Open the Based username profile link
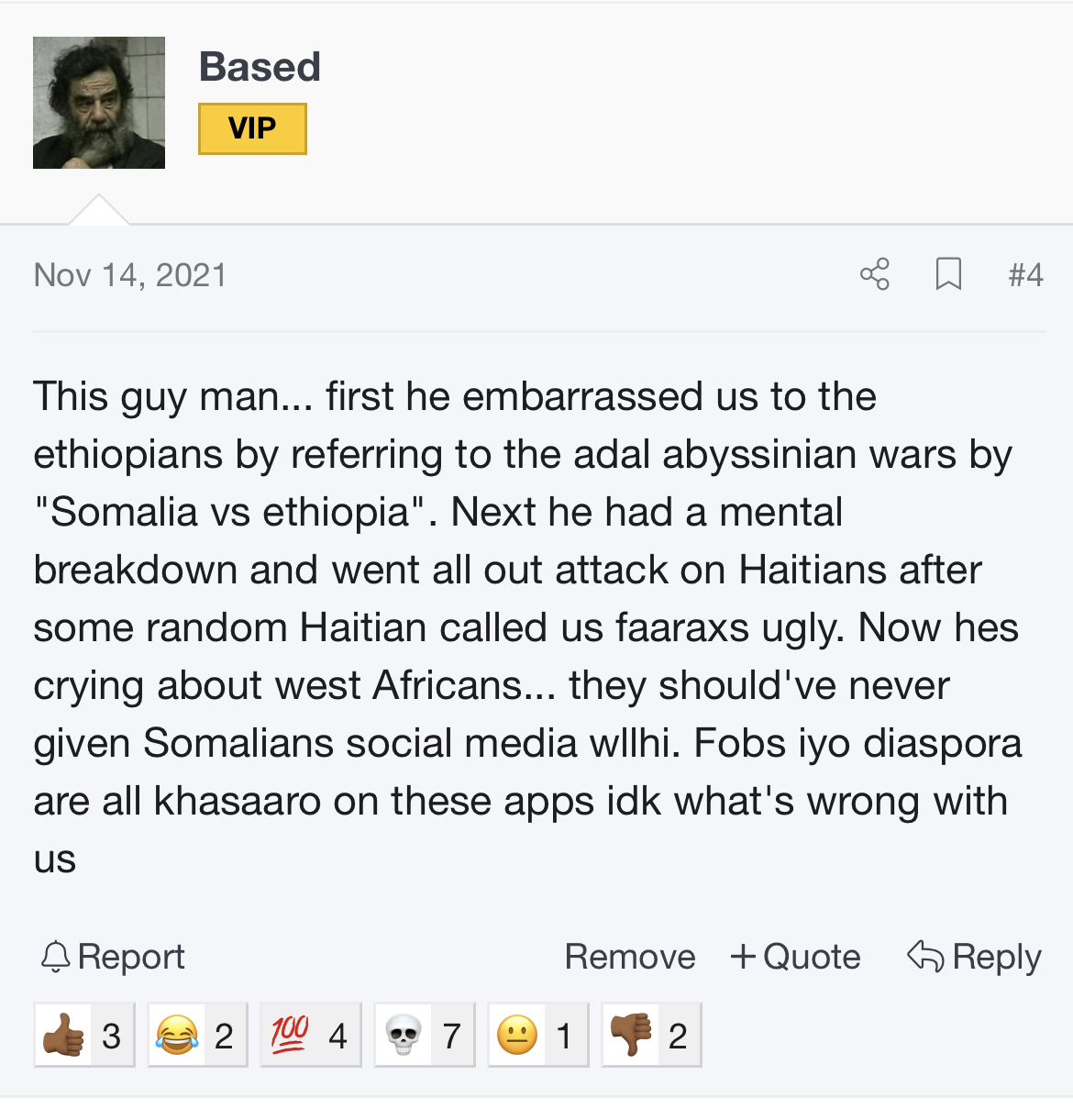 [260, 67]
